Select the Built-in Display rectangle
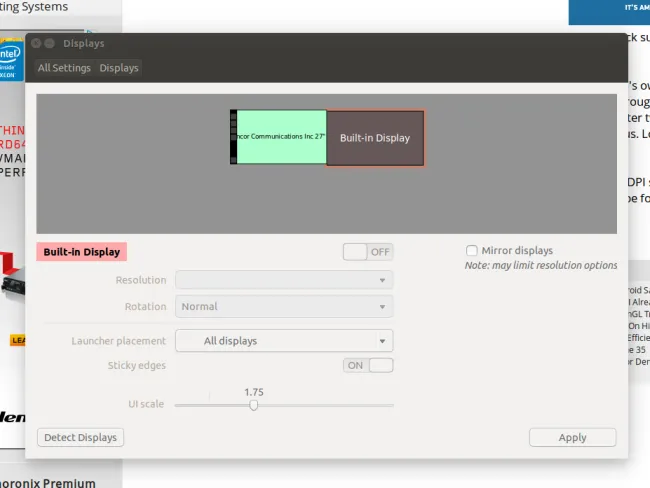The height and width of the screenshot is (488, 650). coord(375,138)
